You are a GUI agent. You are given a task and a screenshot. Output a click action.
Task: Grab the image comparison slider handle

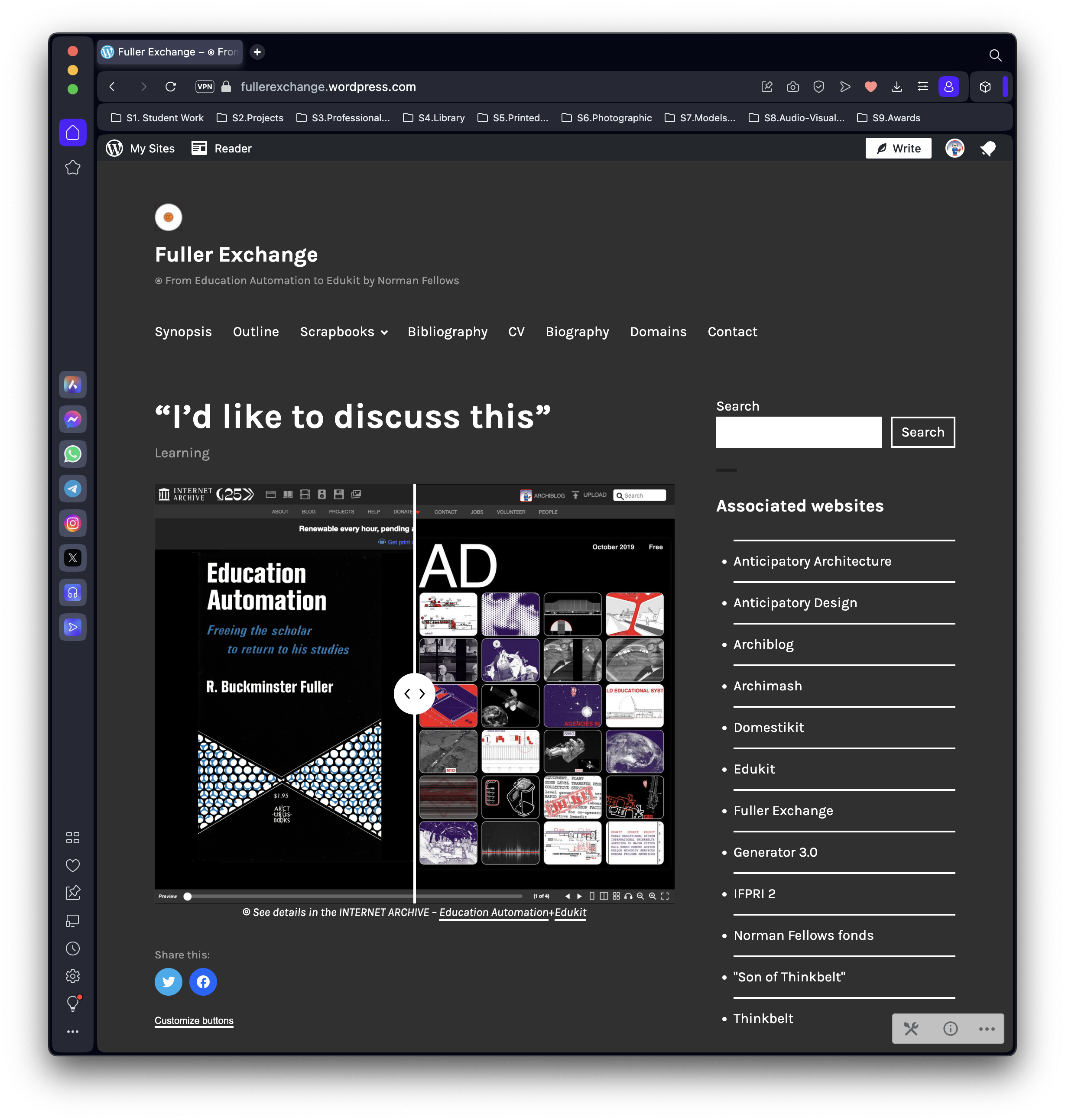pos(414,694)
